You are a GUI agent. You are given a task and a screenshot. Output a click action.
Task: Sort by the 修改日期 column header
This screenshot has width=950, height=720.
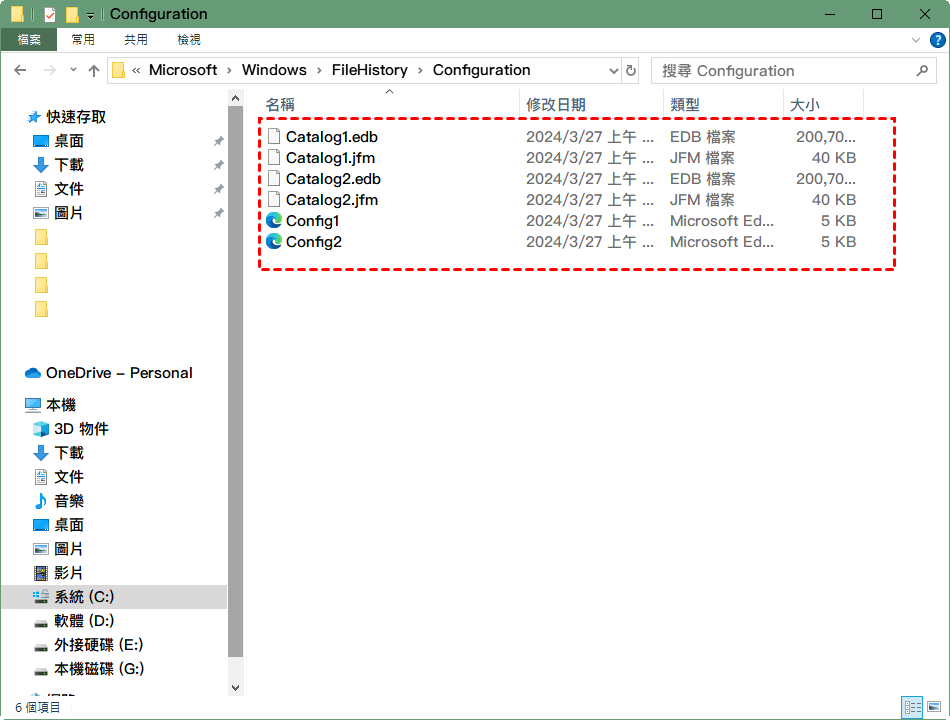[591, 104]
